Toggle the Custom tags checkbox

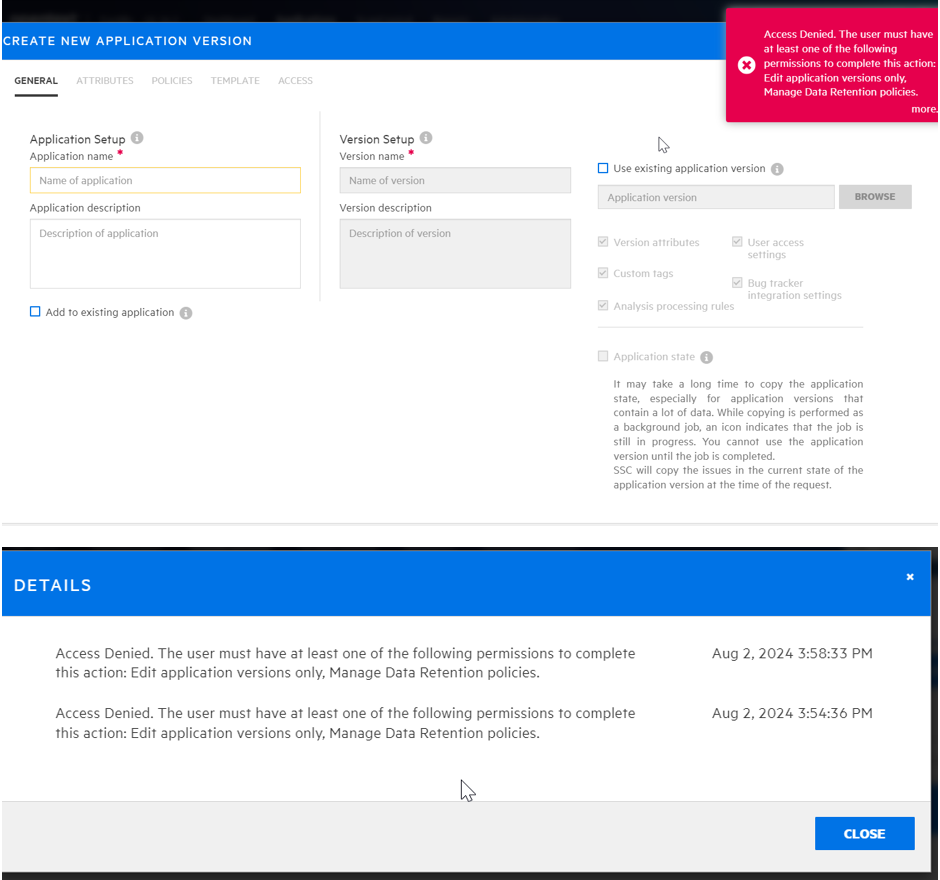click(603, 273)
